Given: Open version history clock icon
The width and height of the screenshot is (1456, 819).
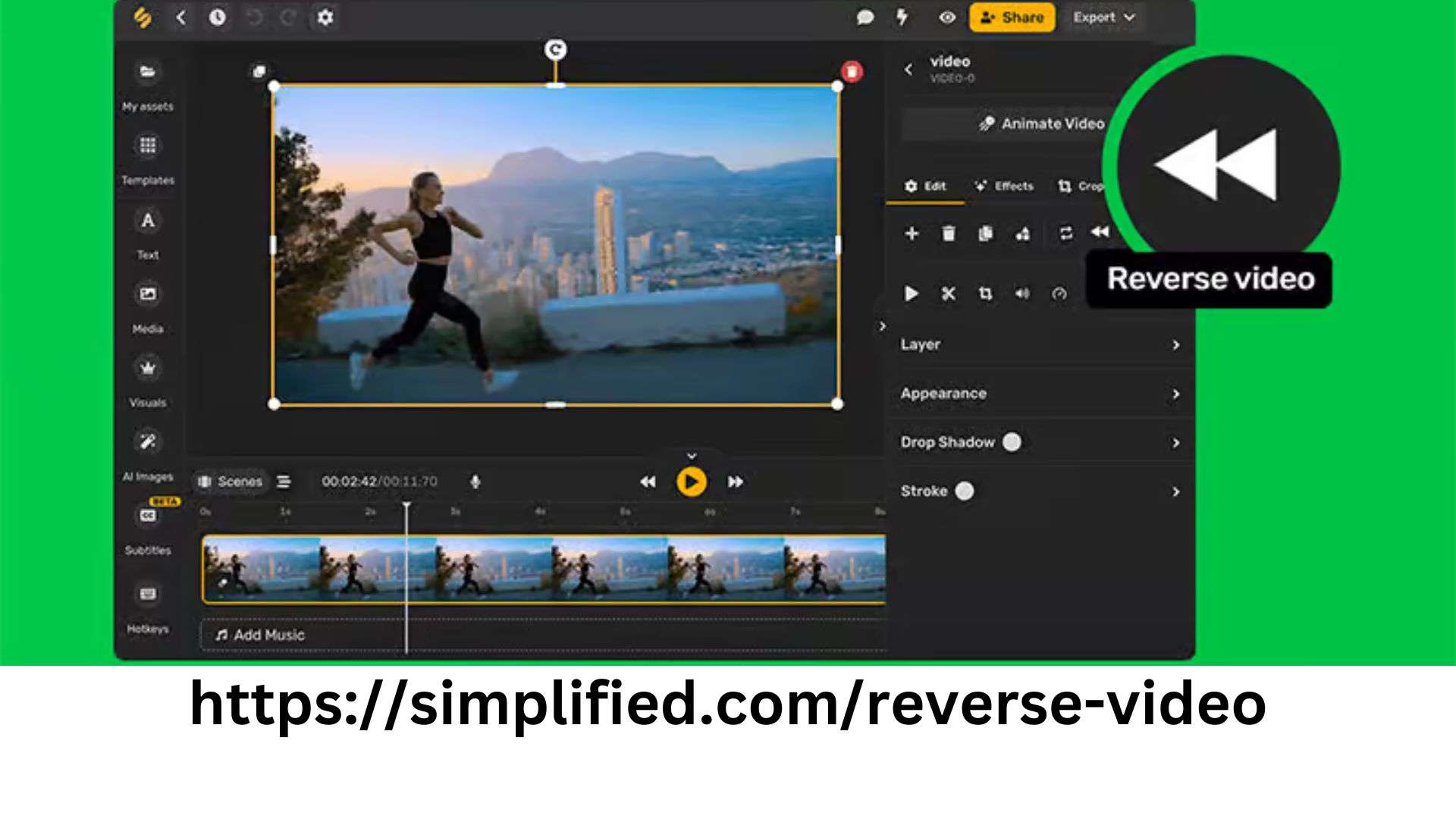Looking at the screenshot, I should click(218, 17).
